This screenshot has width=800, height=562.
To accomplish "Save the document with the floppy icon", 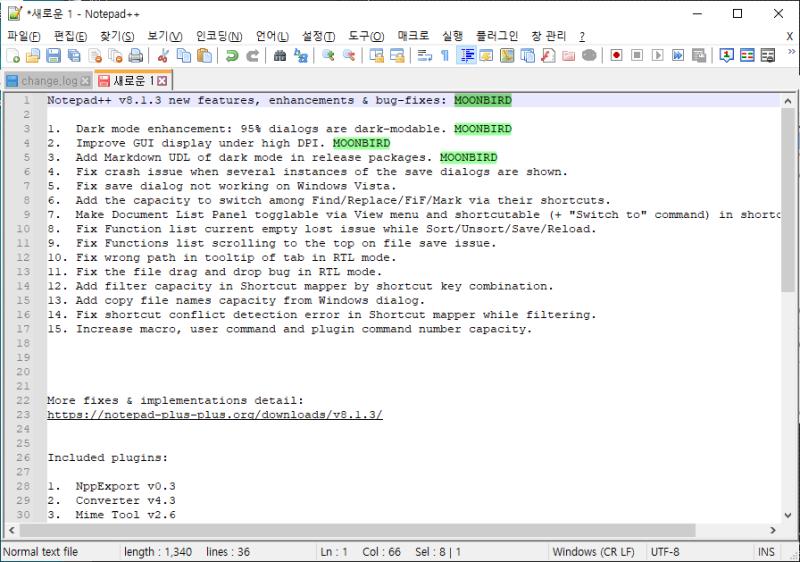I will pos(53,56).
